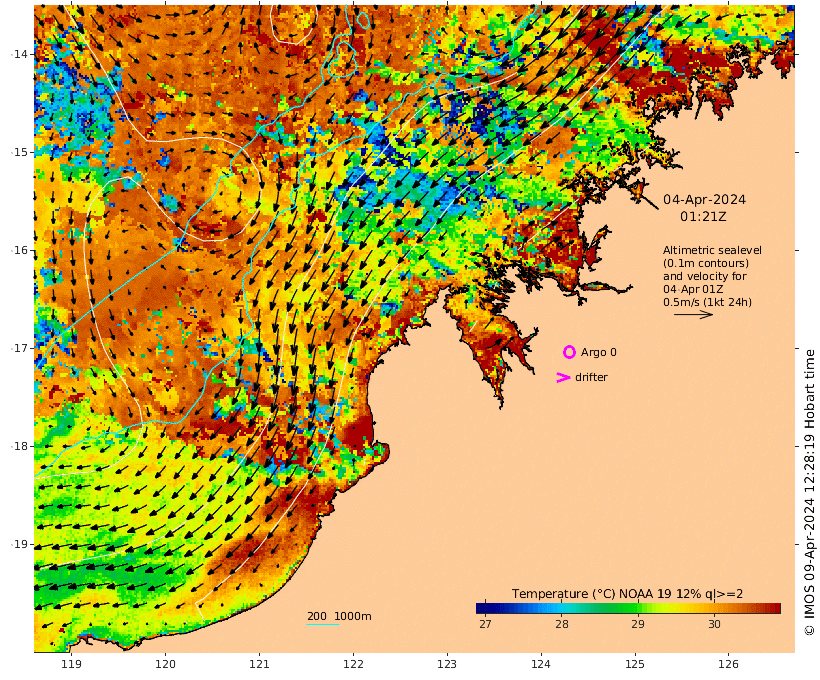Click the colorbar tick label 28
The image size is (820, 680).
(x=562, y=624)
